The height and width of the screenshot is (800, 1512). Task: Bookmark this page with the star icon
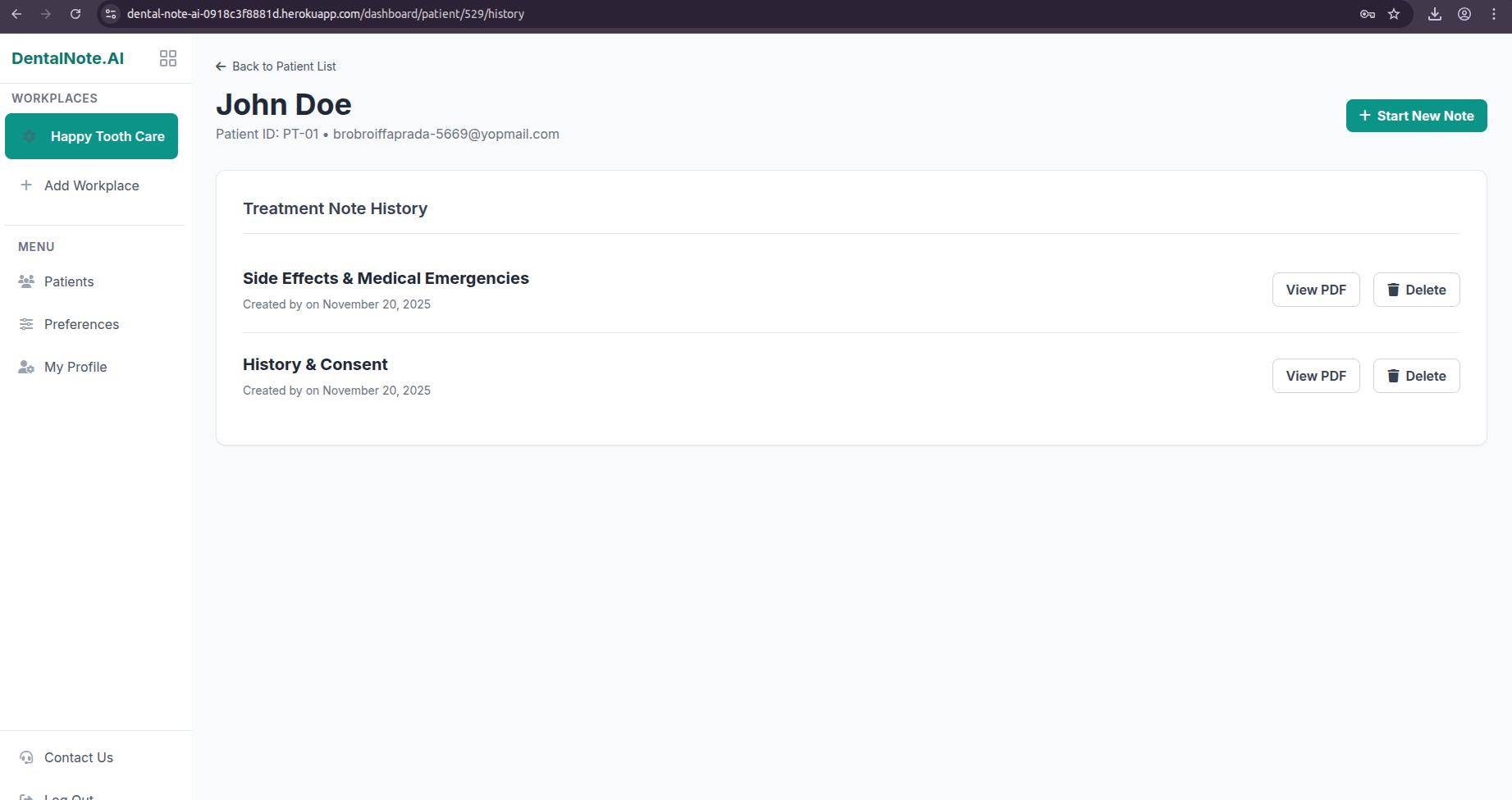[1394, 14]
